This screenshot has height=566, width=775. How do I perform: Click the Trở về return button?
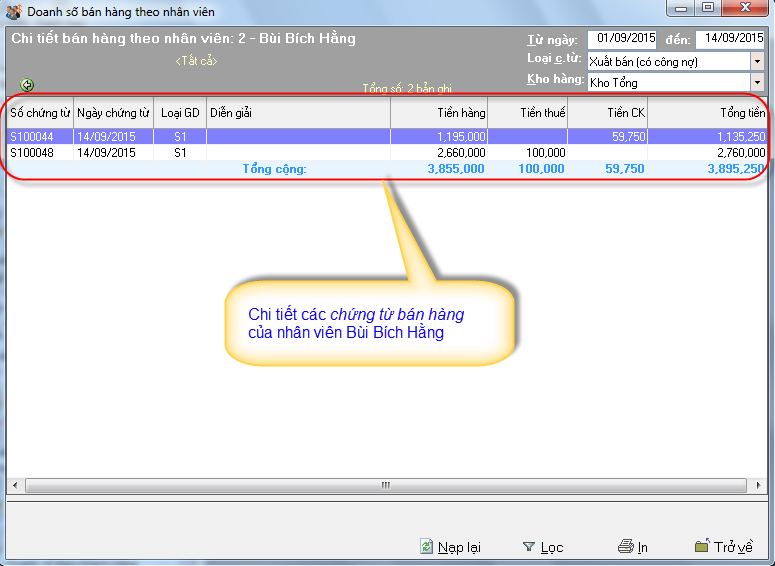pos(723,547)
